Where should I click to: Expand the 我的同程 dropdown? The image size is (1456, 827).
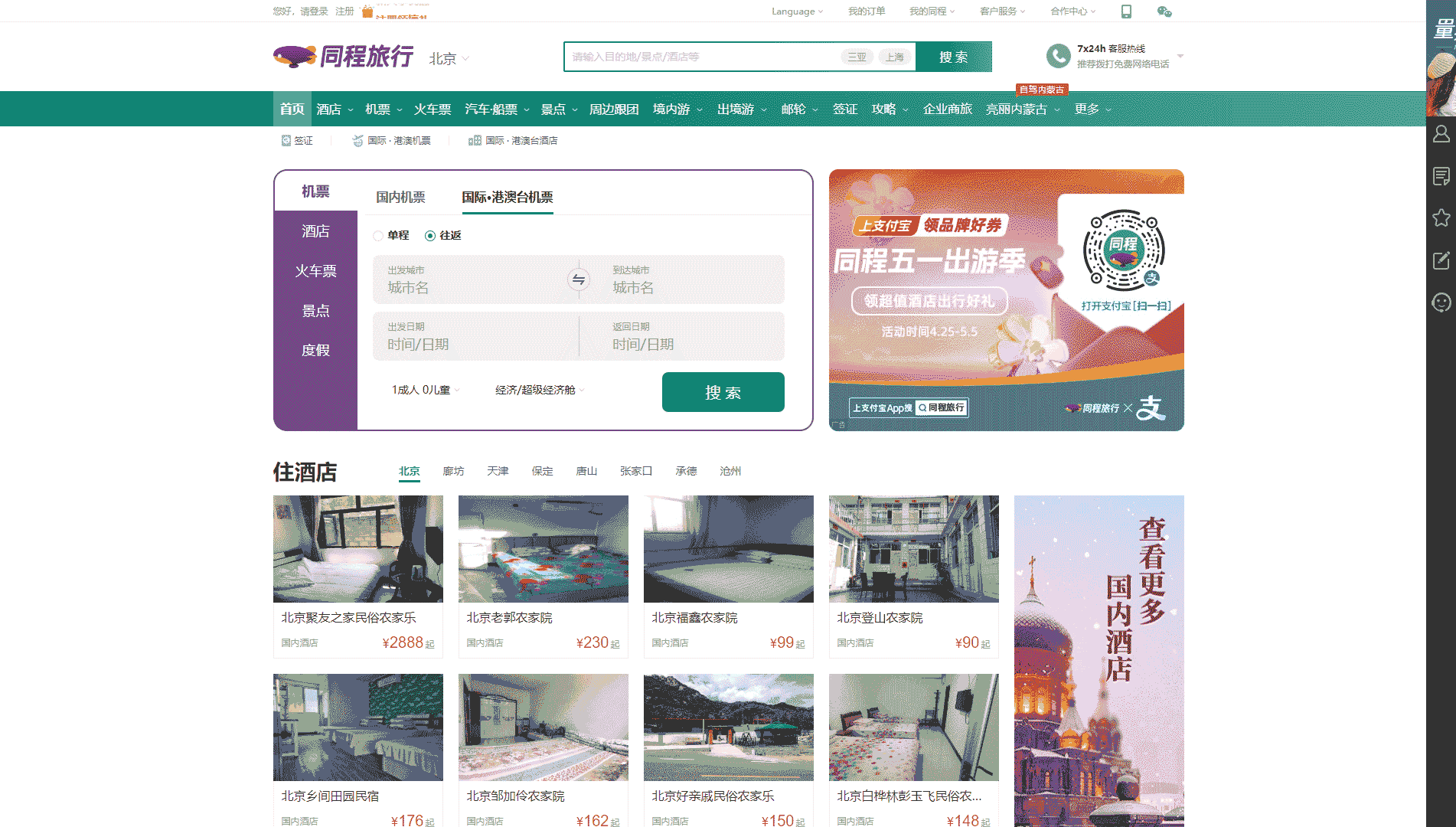click(x=932, y=11)
